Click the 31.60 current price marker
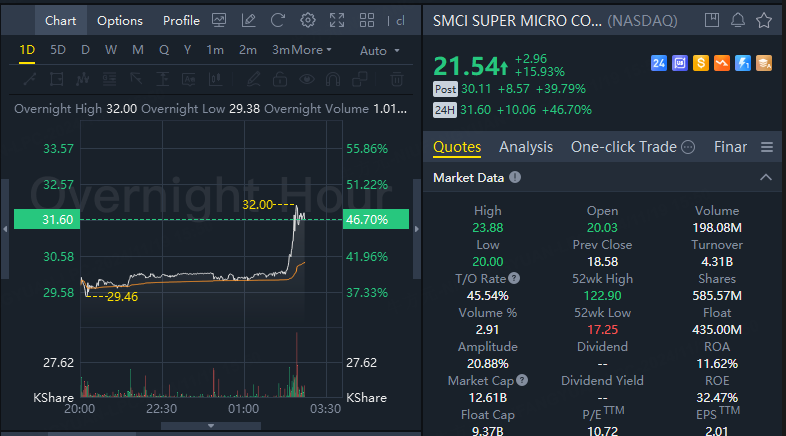 pos(47,220)
